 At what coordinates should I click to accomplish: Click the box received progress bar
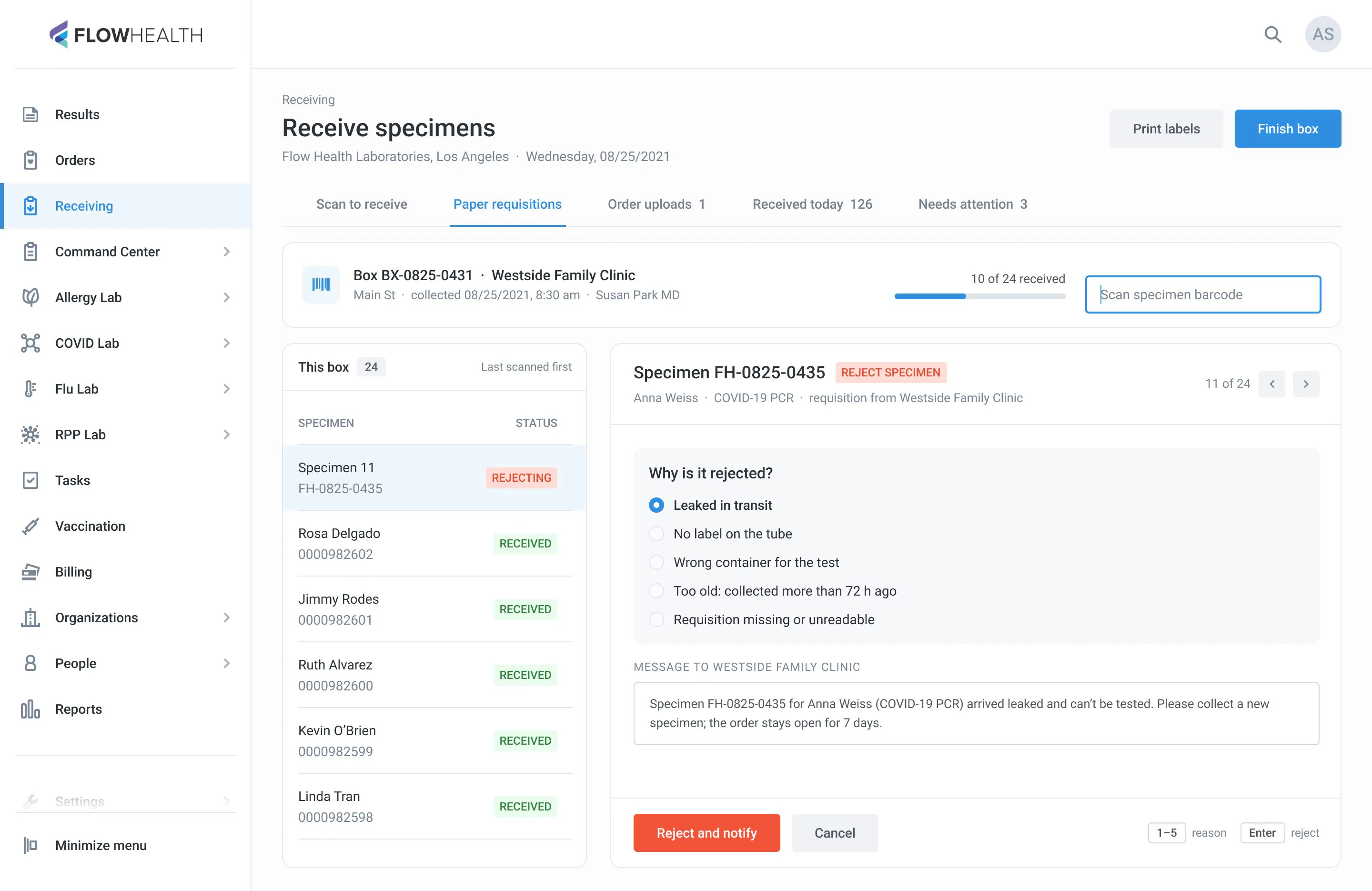pos(980,296)
